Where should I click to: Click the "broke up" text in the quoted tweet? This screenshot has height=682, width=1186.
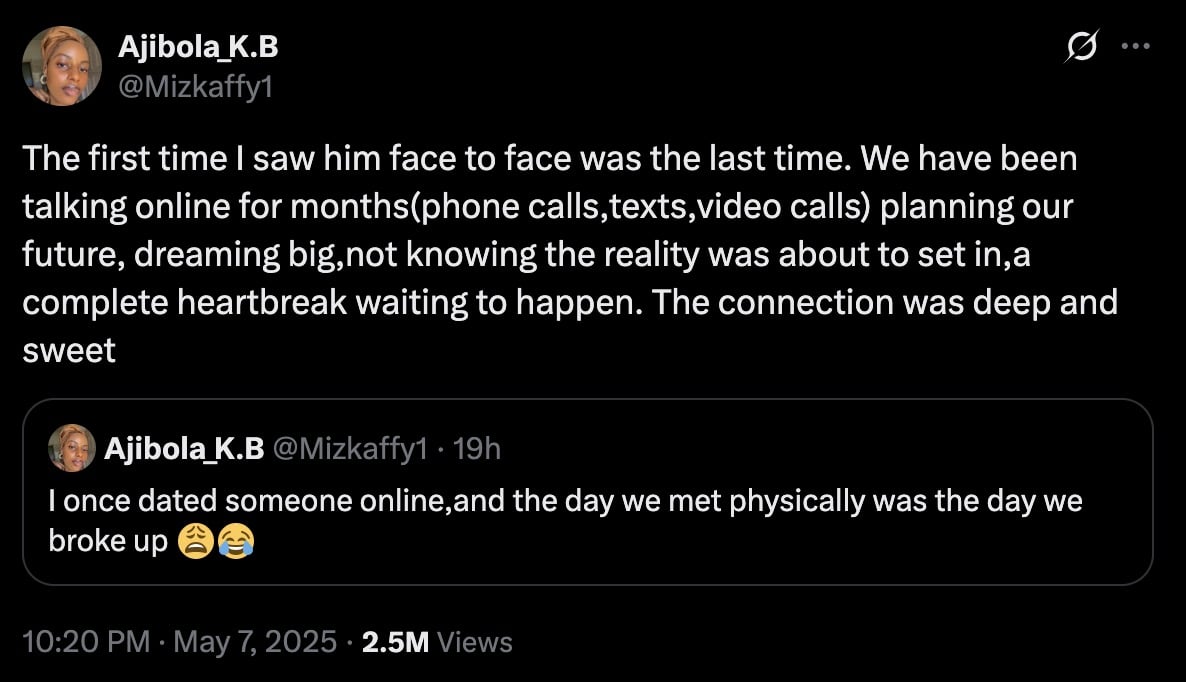(x=108, y=541)
